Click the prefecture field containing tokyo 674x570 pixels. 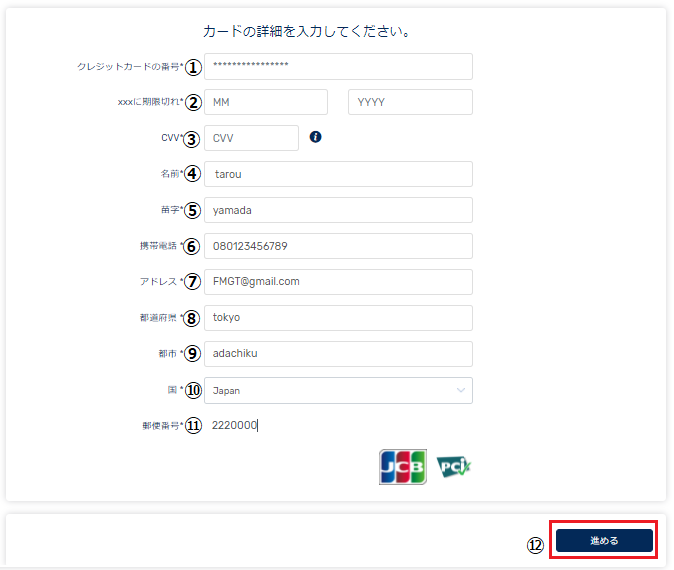point(338,318)
